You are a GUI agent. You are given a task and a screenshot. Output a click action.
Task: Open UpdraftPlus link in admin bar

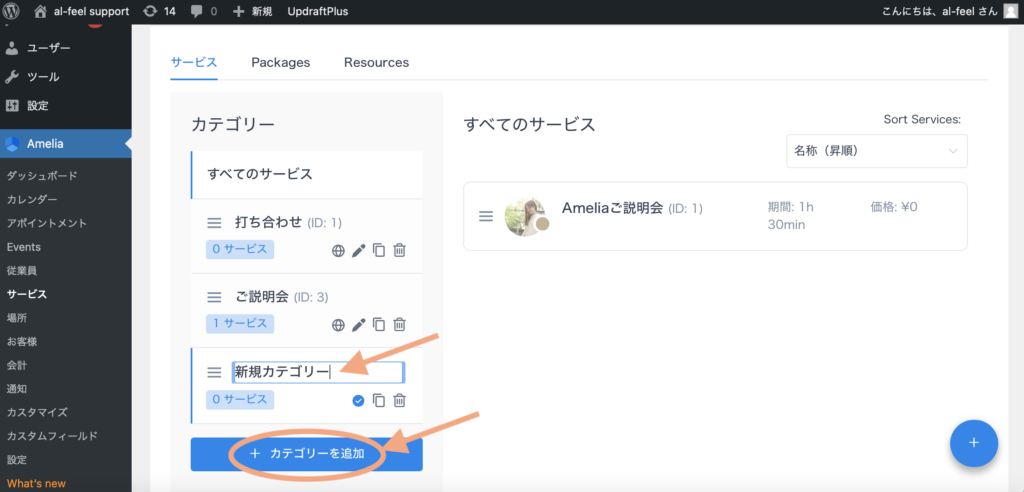(x=325, y=11)
